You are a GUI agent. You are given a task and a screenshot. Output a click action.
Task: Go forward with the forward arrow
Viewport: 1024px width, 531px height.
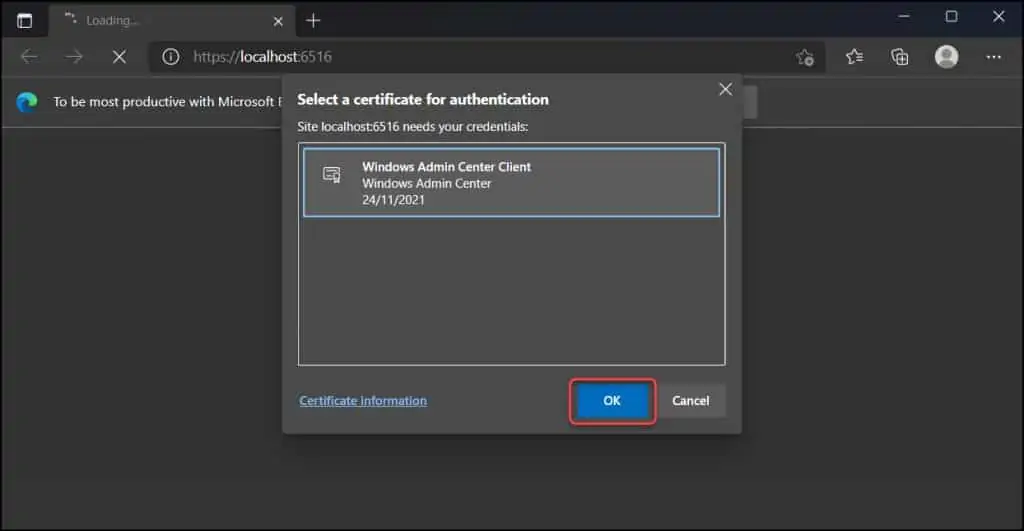coord(74,57)
